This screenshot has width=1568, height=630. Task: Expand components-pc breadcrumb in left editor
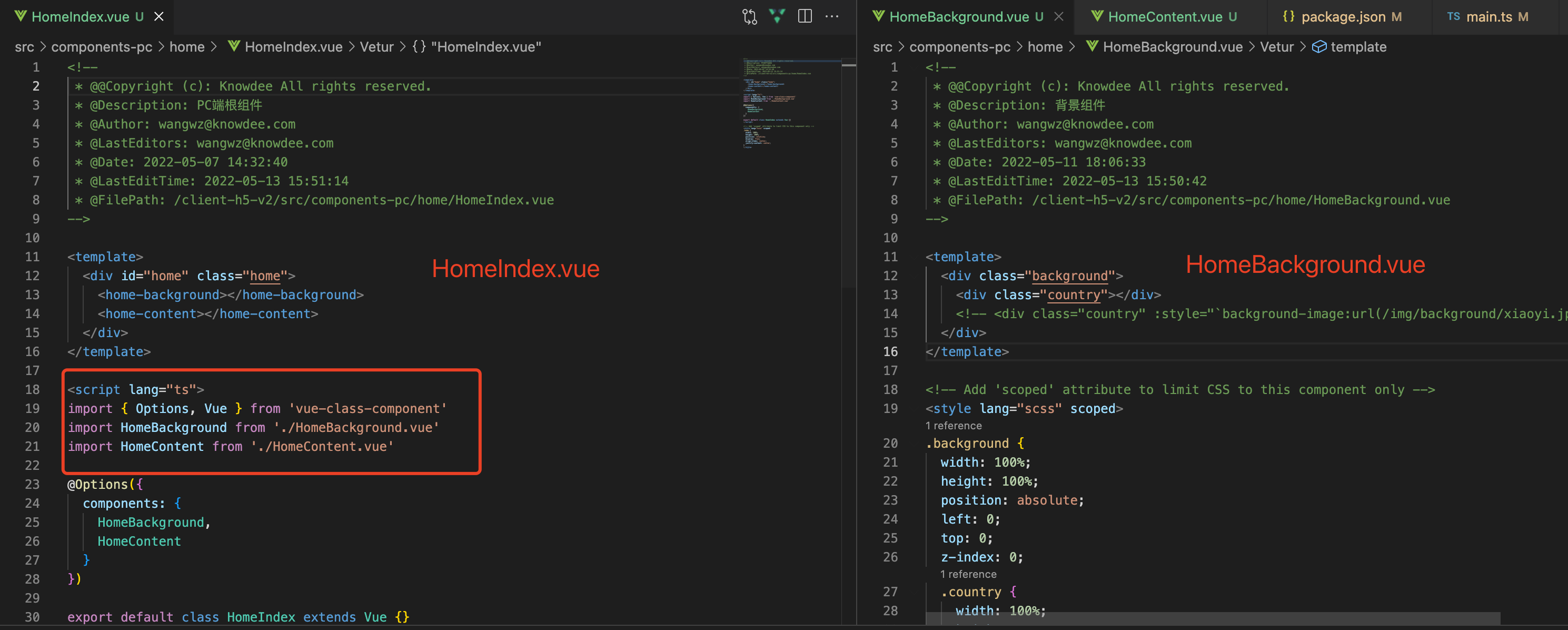tap(102, 47)
